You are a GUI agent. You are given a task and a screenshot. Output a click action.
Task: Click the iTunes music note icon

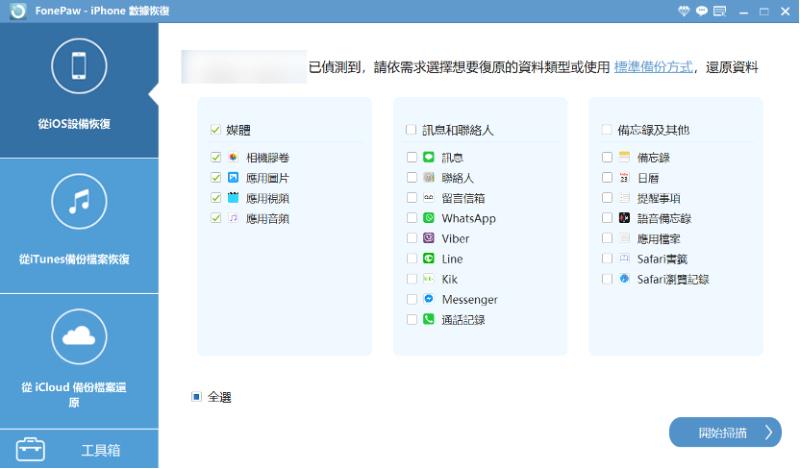click(79, 200)
